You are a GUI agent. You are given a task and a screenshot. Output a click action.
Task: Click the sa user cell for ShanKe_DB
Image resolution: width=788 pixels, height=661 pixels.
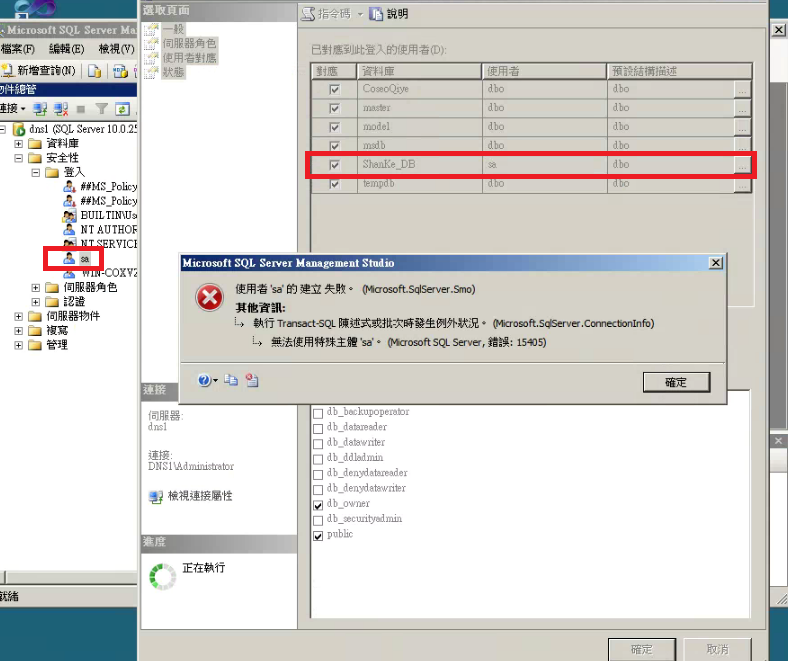[544, 164]
